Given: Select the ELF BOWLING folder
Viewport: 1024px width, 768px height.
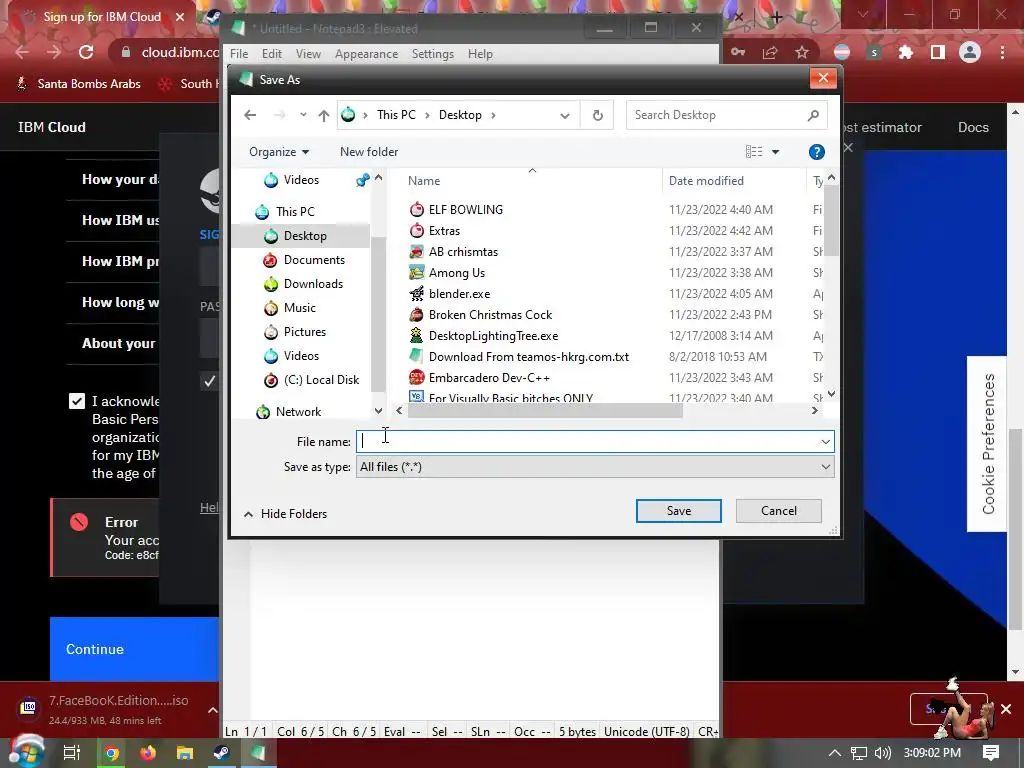Looking at the screenshot, I should [x=466, y=210].
